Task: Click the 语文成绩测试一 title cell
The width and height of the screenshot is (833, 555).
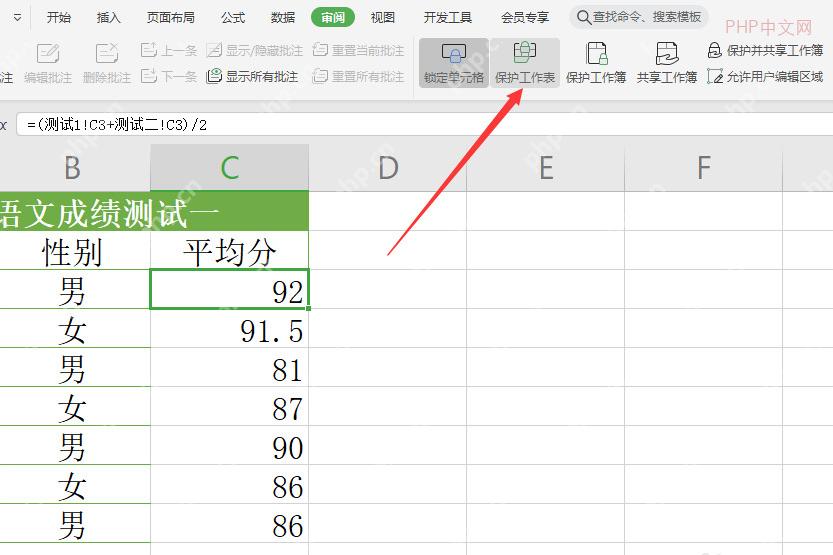Action: tap(154, 211)
